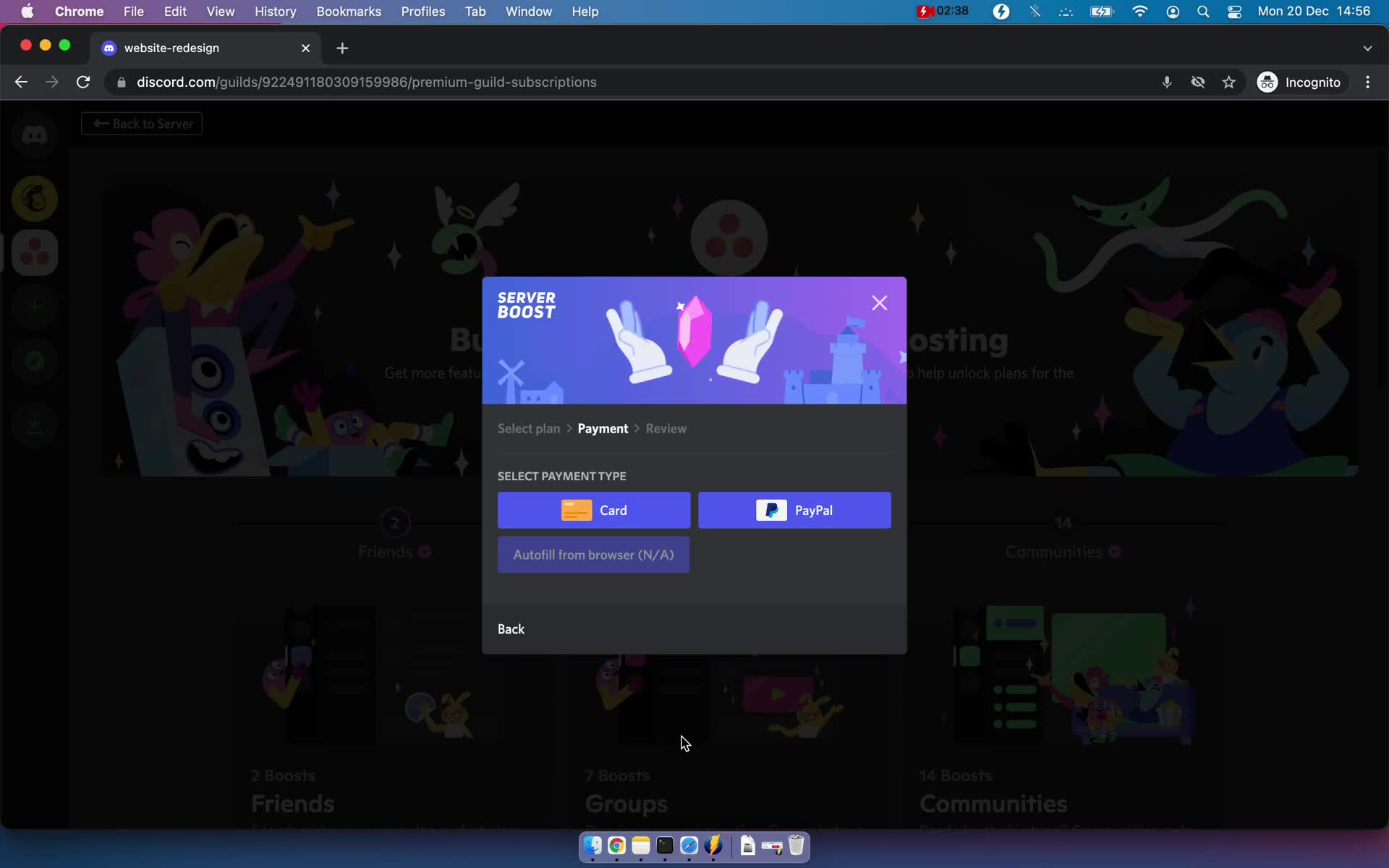This screenshot has height=868, width=1389.
Task: Click the blocked third-party cookies eye icon
Action: point(1198,82)
